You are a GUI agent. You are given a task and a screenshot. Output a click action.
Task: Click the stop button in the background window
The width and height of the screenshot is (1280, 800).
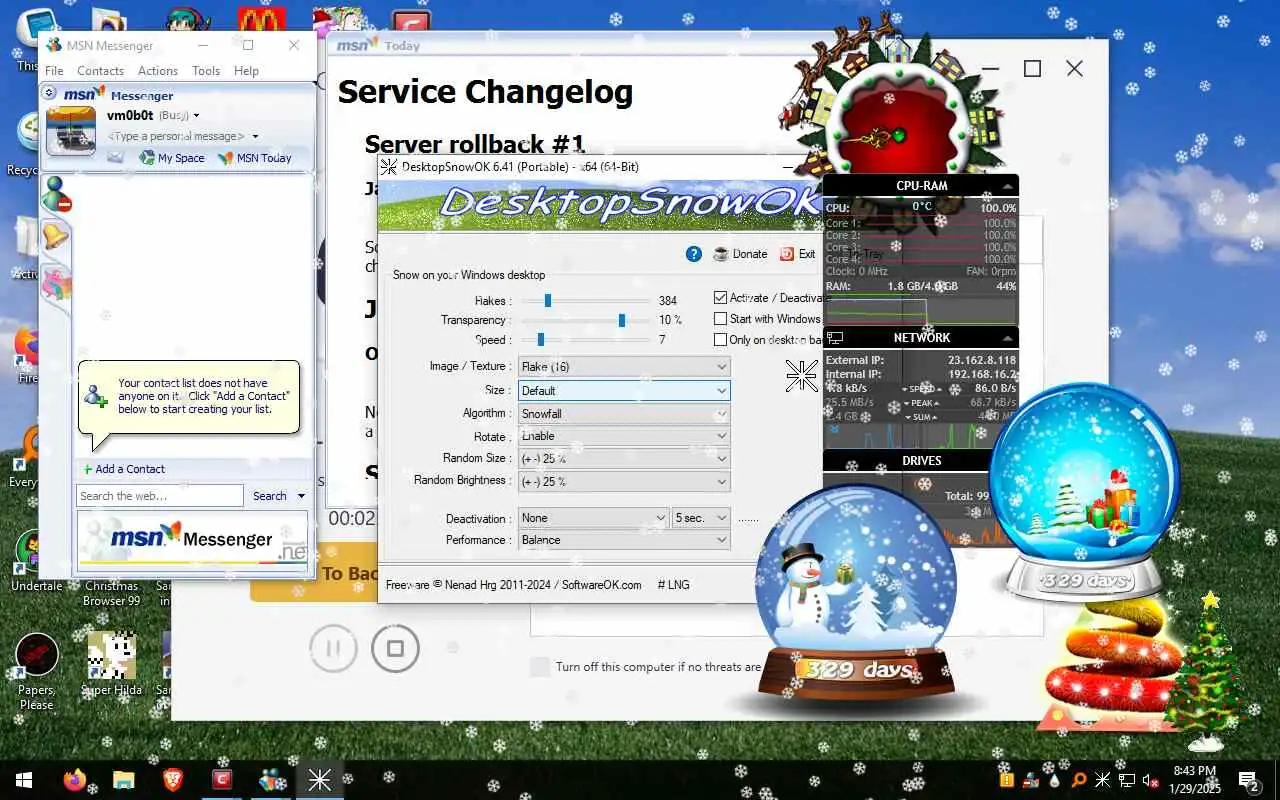pyautogui.click(x=395, y=648)
